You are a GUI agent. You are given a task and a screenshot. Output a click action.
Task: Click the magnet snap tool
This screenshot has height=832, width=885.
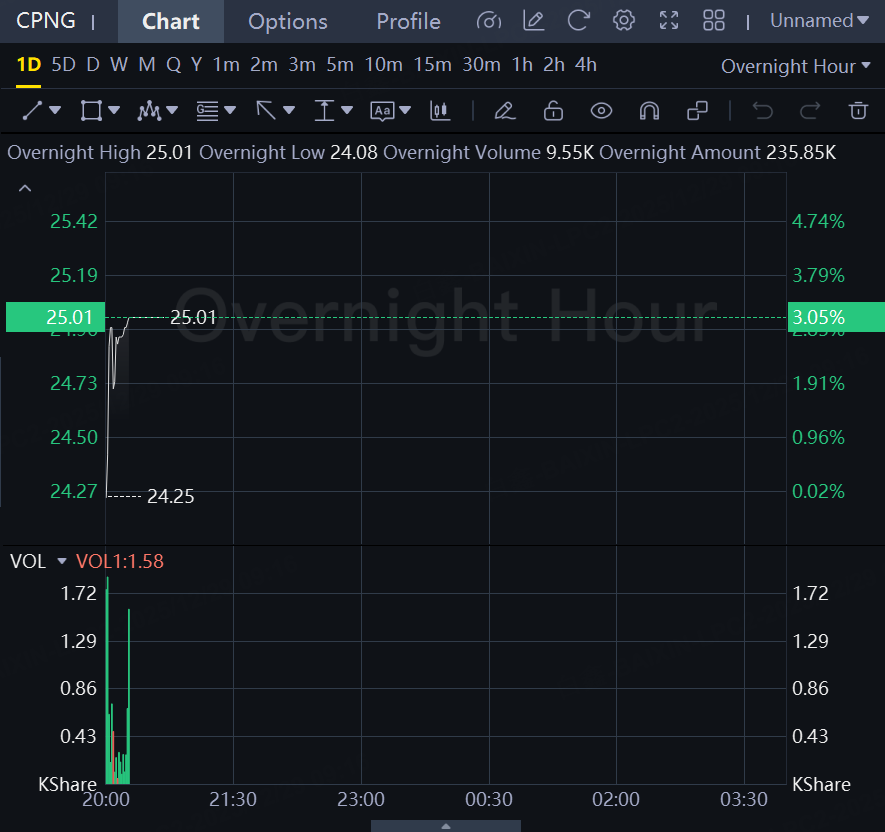[649, 110]
